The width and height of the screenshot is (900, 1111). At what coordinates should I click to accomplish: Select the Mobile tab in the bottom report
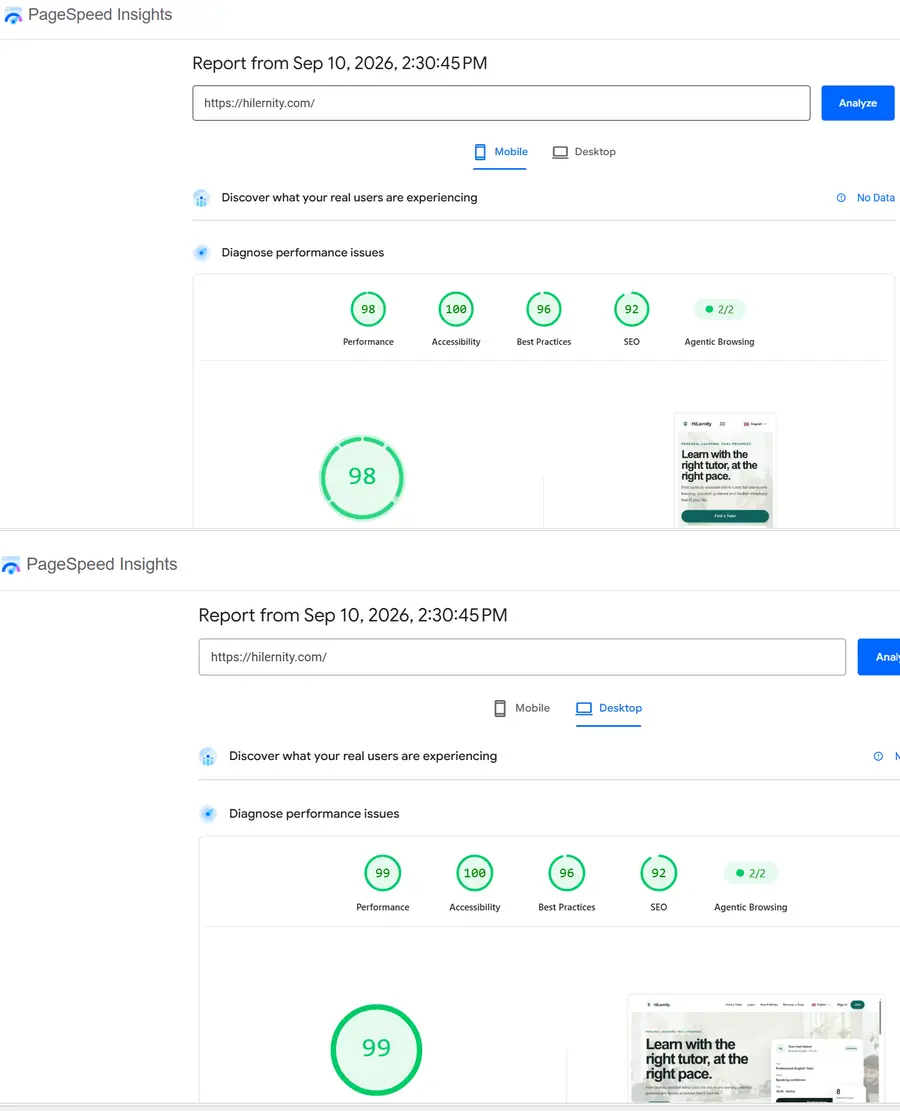(x=522, y=708)
